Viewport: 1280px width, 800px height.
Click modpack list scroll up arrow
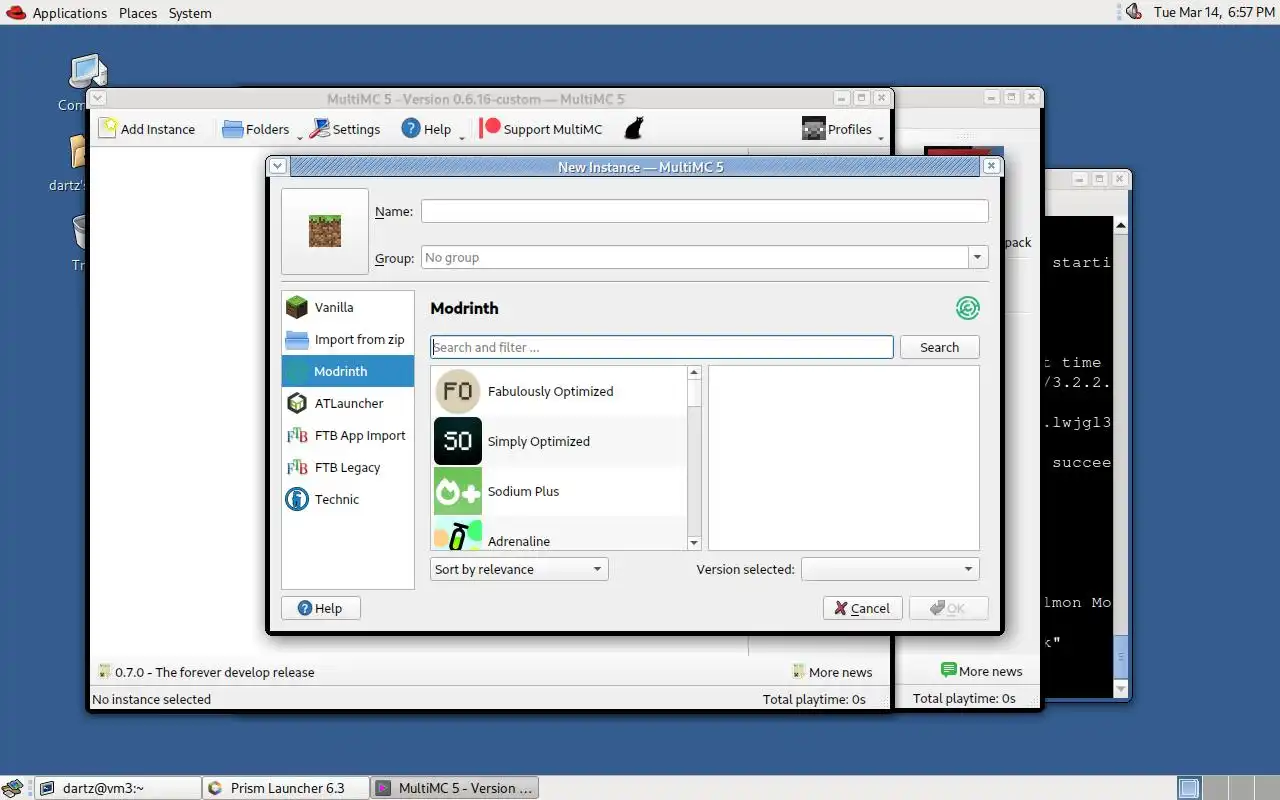[694, 373]
